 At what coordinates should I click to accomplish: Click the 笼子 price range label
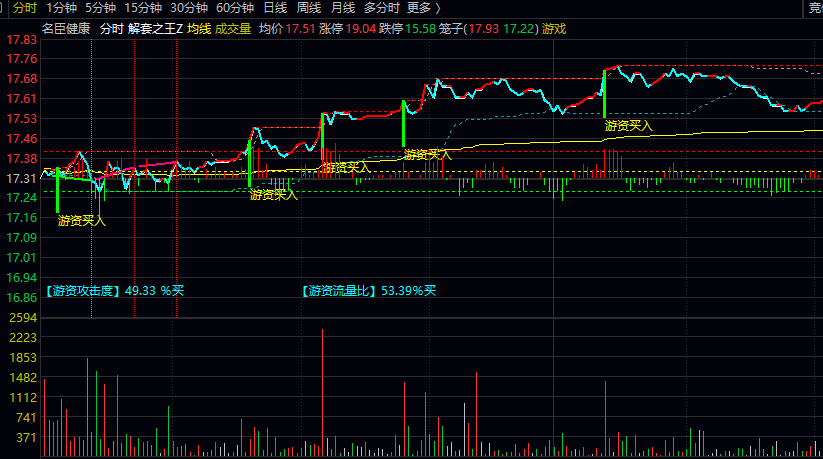click(489, 28)
